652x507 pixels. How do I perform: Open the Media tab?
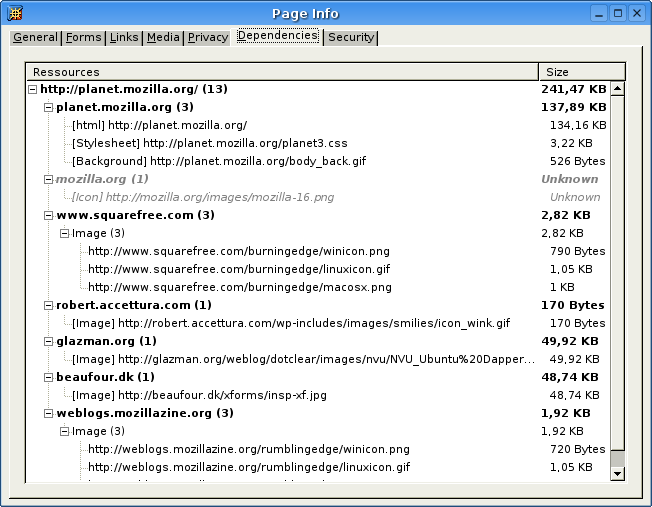point(163,37)
